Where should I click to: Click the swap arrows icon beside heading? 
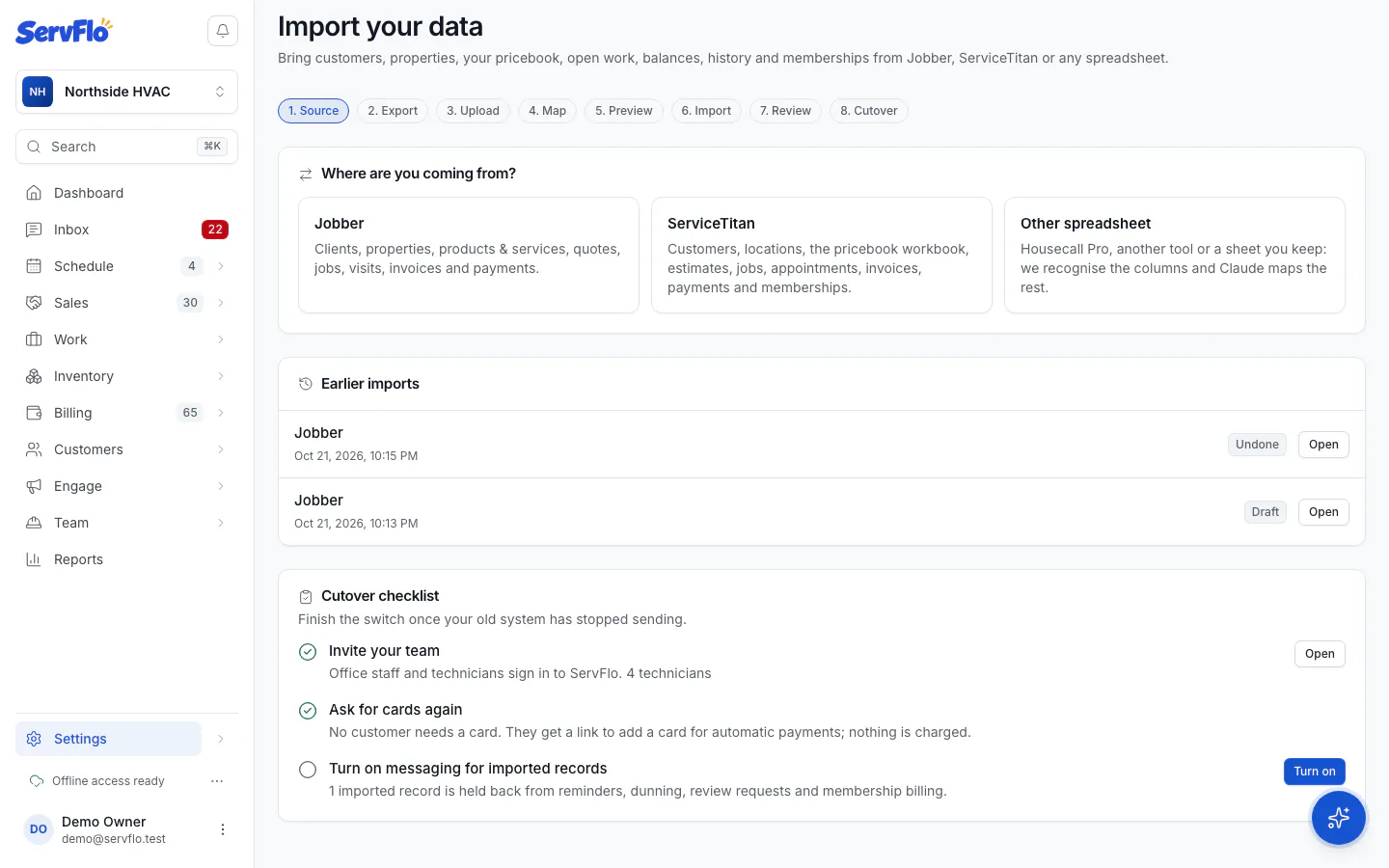pos(306,175)
